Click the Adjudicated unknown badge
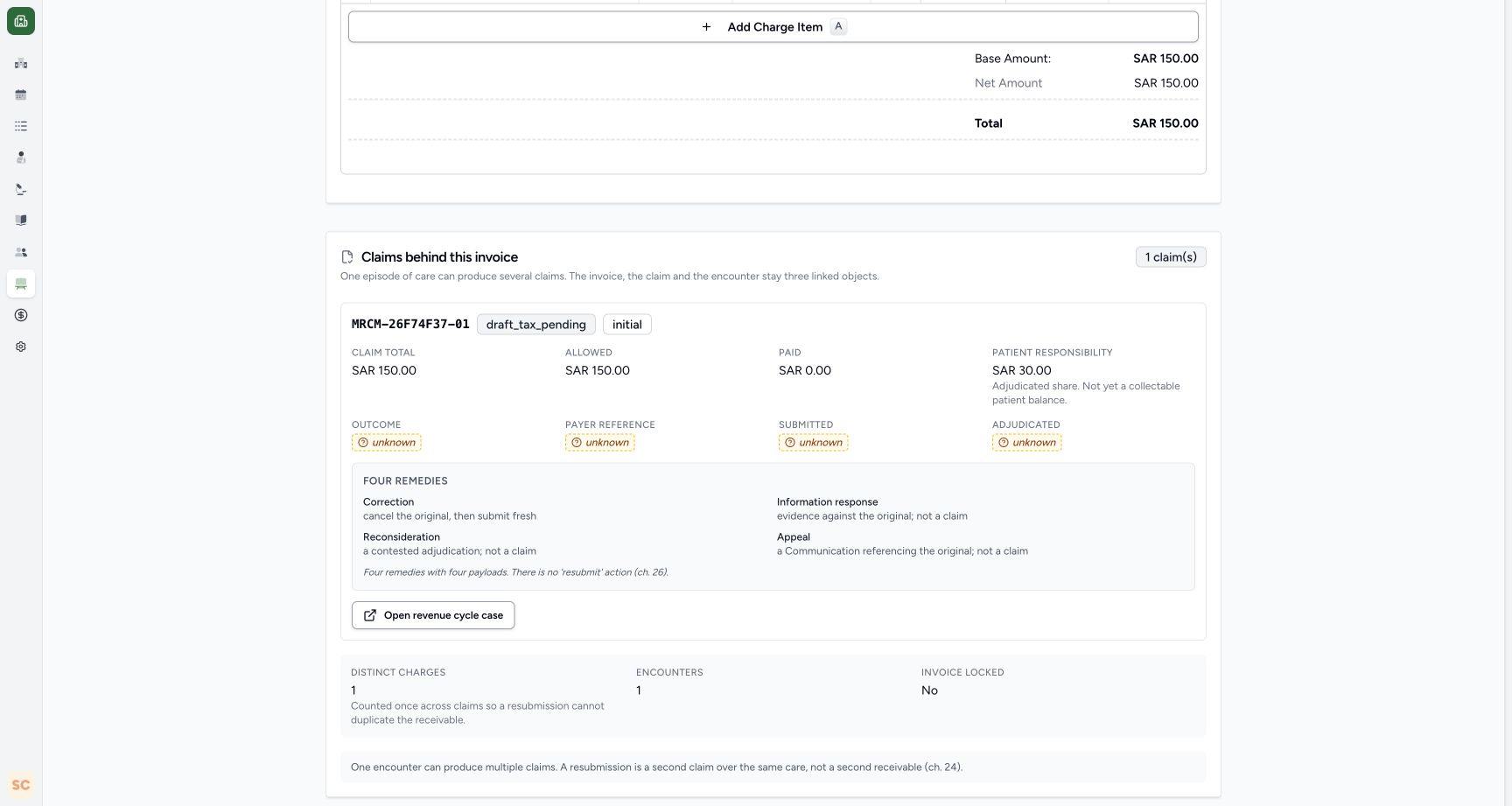 tap(1027, 443)
